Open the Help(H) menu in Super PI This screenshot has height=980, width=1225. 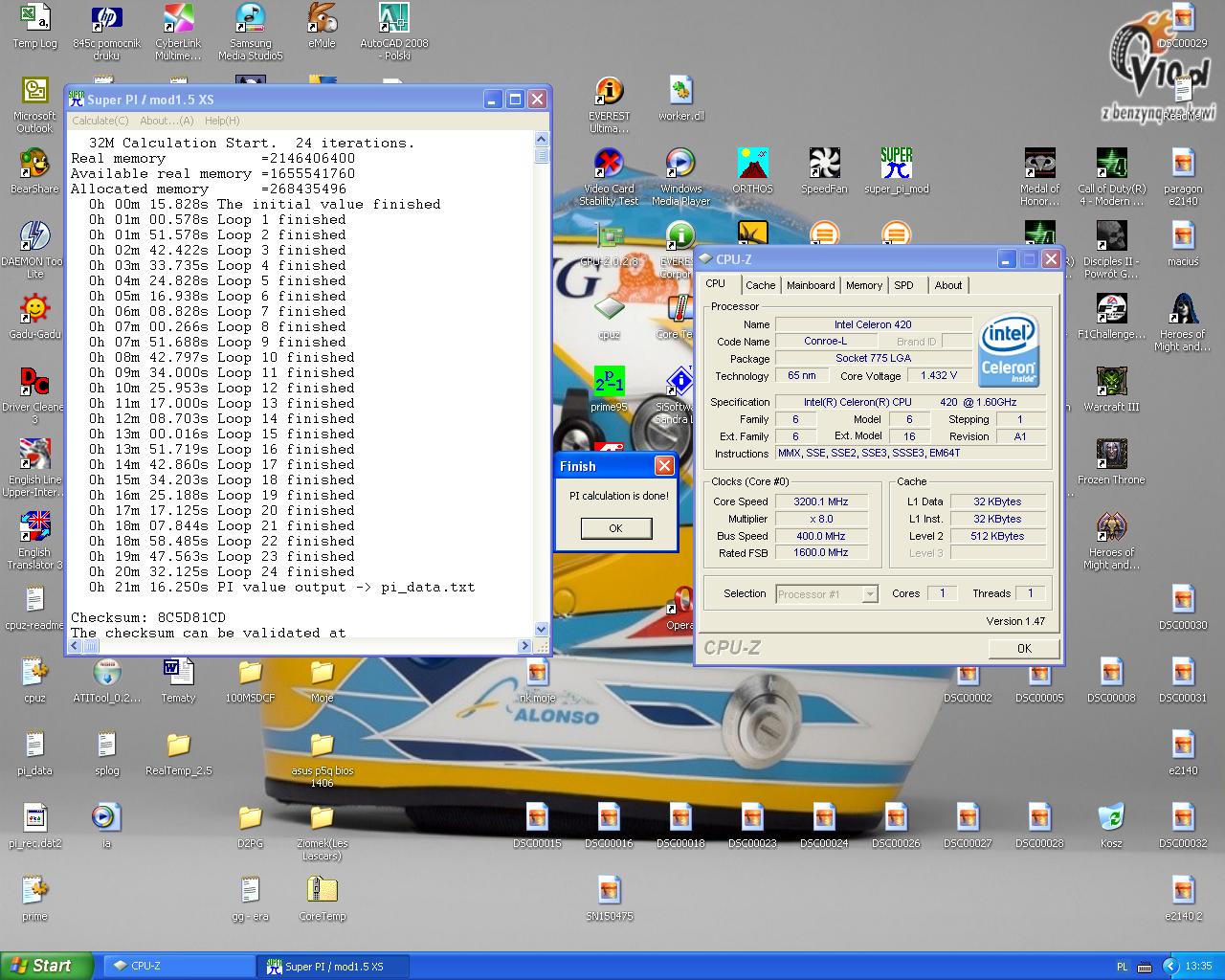point(222,121)
